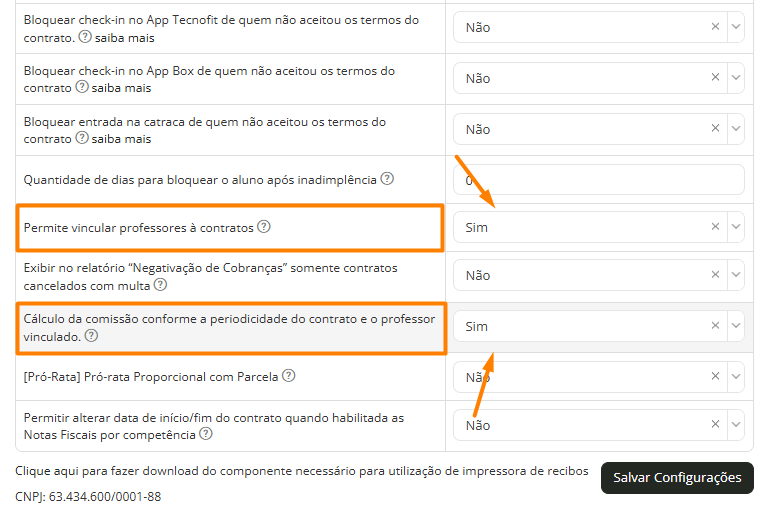Image resolution: width=770 pixels, height=525 pixels.
Task: Clear the Negativação de Cobranças selection
Action: 715,275
